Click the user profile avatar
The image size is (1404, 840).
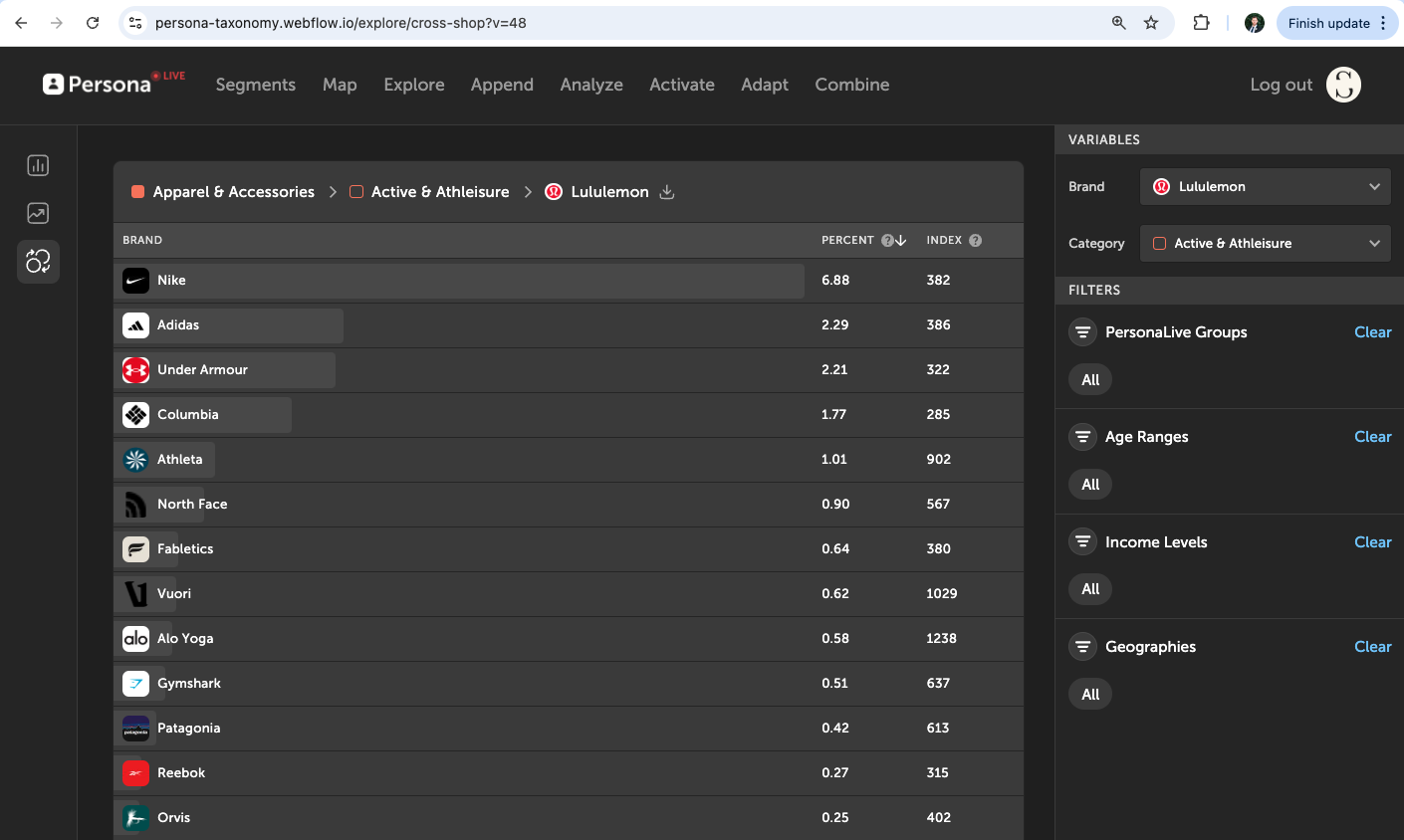pyautogui.click(x=1343, y=85)
